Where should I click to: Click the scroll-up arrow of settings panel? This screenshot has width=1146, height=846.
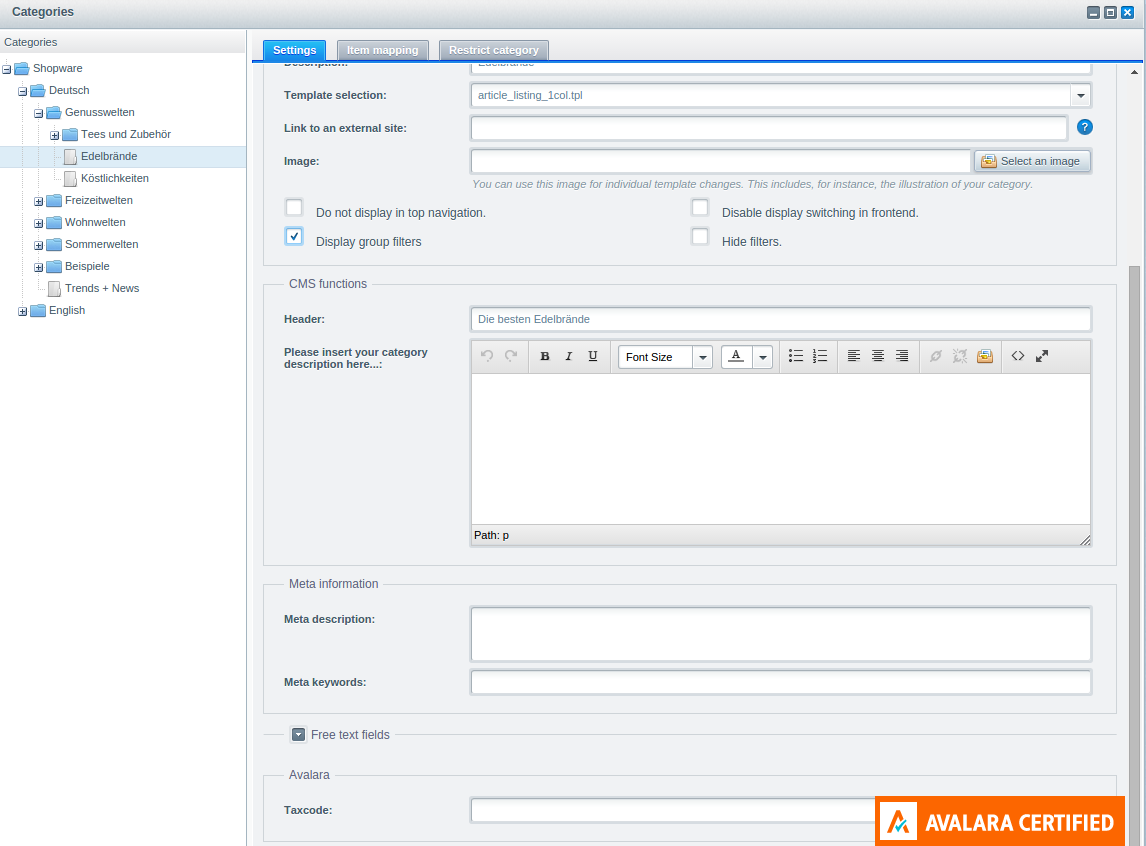[1134, 72]
